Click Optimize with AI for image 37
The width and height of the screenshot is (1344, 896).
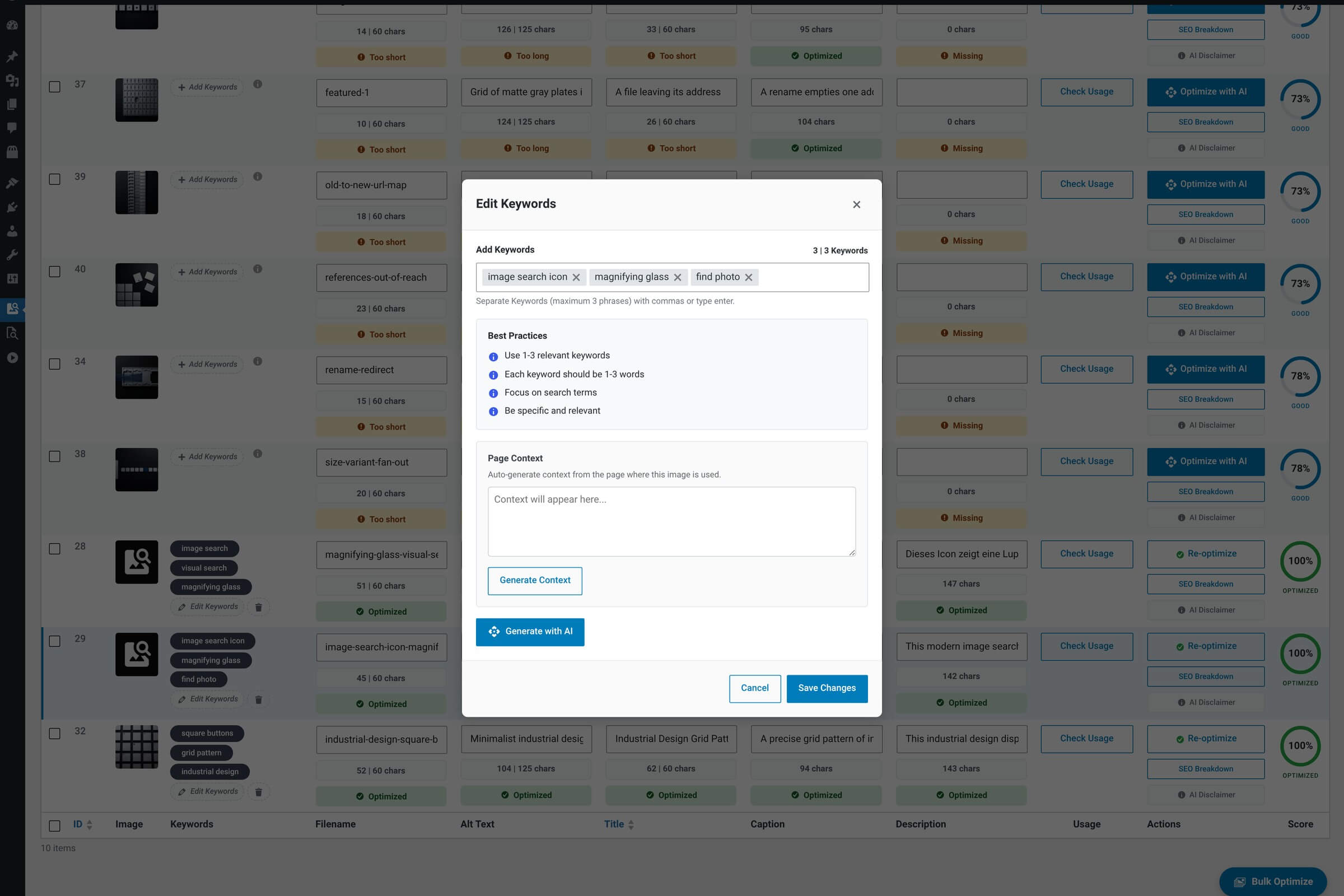pos(1206,92)
